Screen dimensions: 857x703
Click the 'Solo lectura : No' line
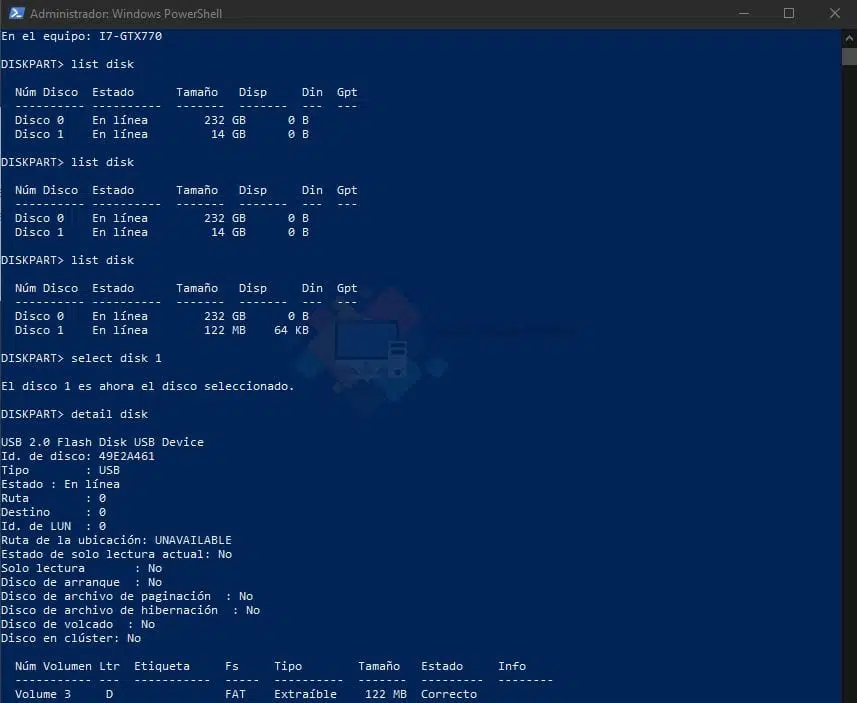pyautogui.click(x=81, y=568)
